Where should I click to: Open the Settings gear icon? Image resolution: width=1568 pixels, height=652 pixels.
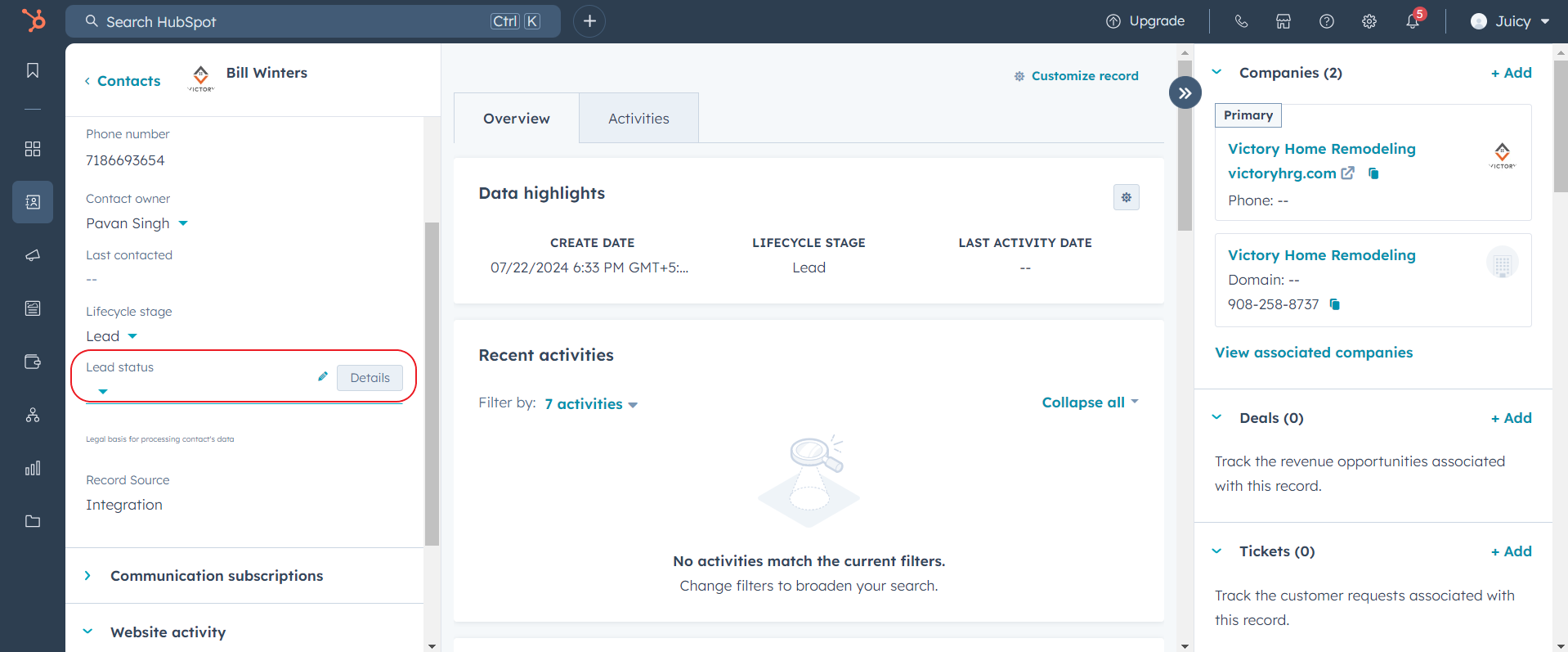click(1369, 21)
